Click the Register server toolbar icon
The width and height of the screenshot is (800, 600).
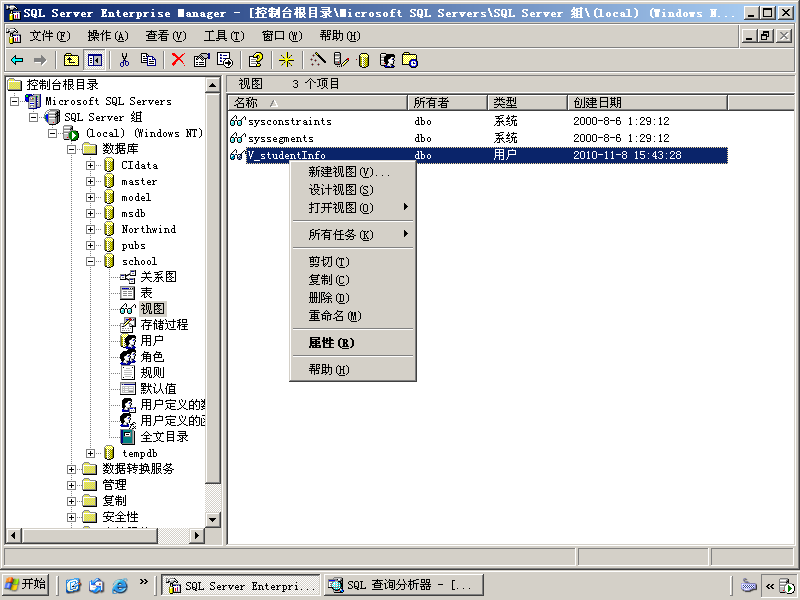pos(341,60)
